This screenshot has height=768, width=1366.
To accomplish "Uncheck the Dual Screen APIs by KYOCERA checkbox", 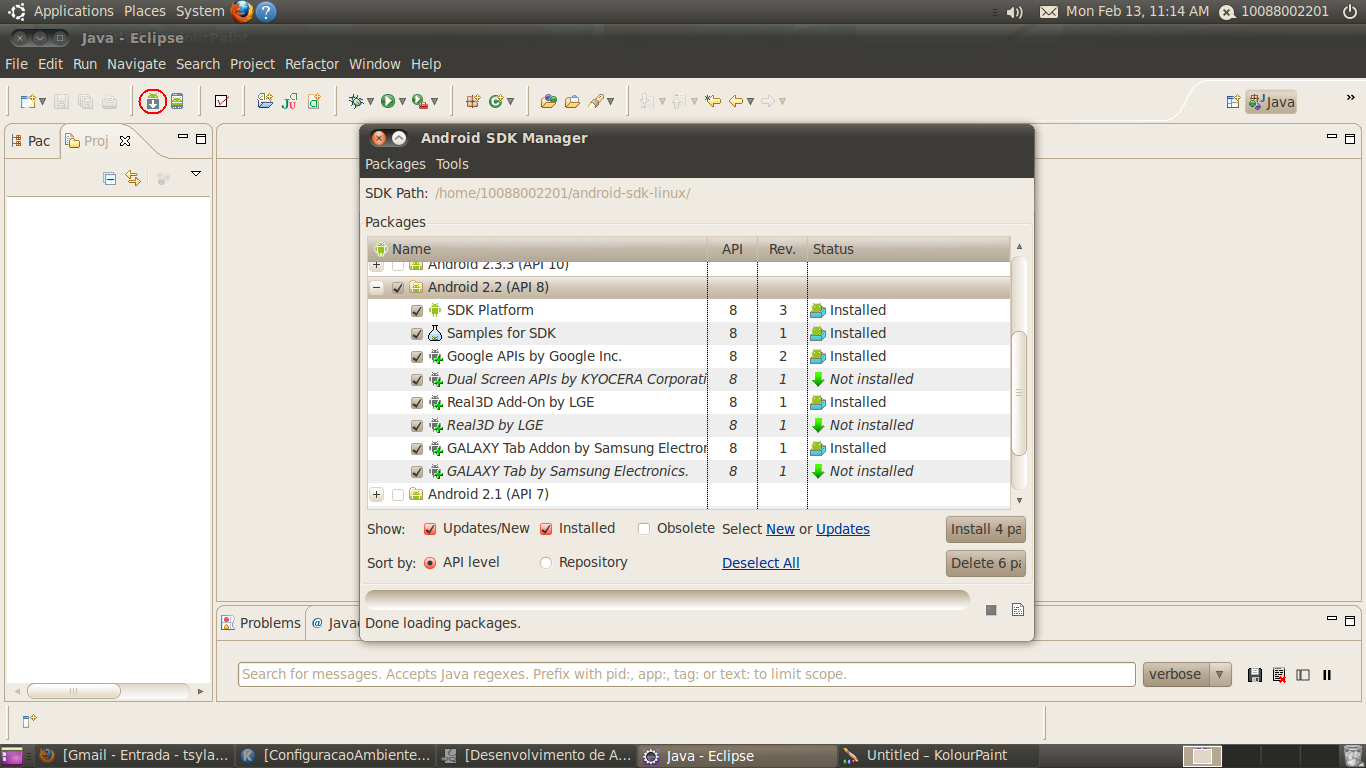I will point(417,379).
